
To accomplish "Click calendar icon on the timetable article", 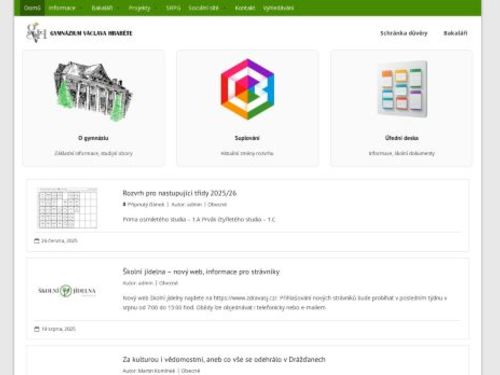I will (x=37, y=241).
